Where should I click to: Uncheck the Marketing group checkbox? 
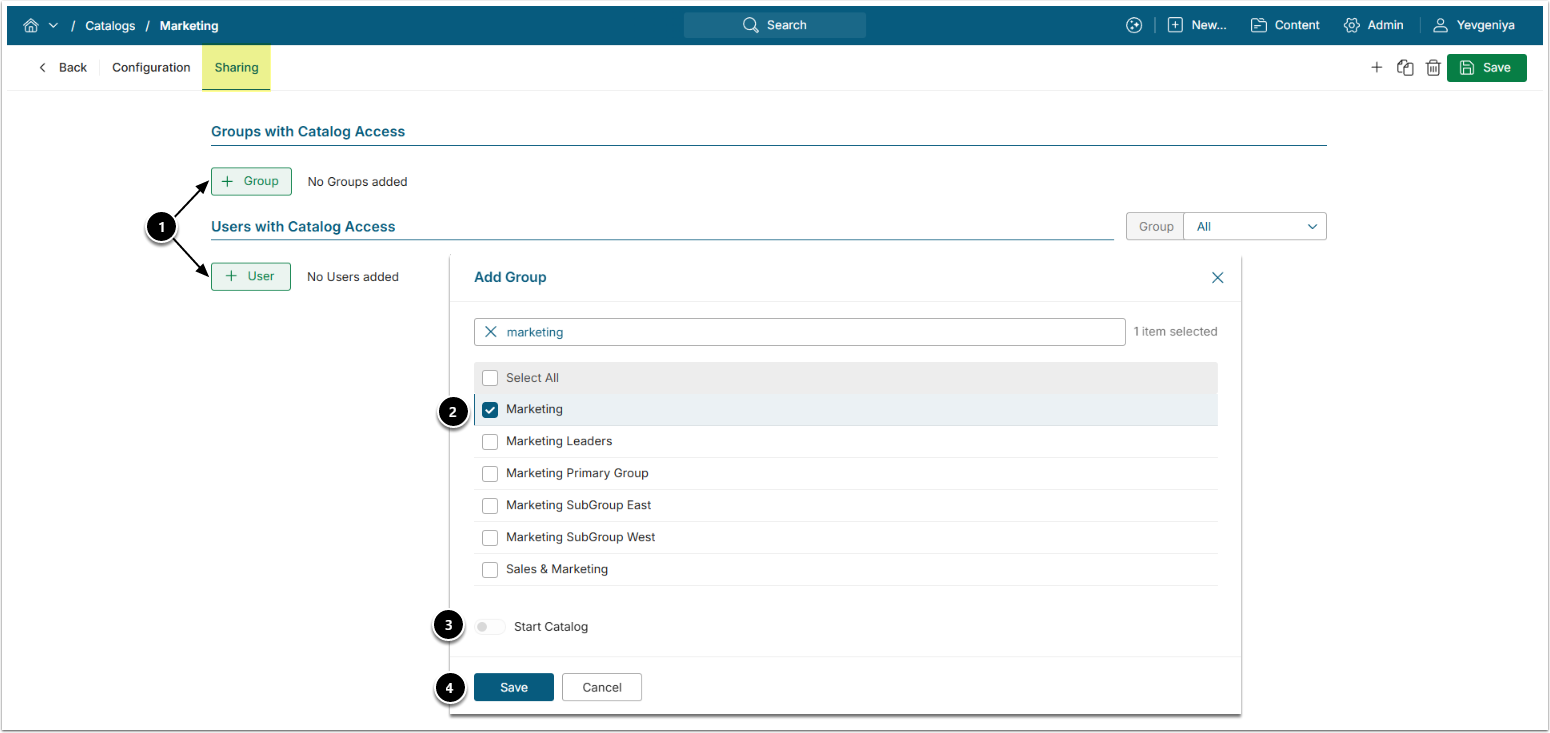(x=490, y=410)
